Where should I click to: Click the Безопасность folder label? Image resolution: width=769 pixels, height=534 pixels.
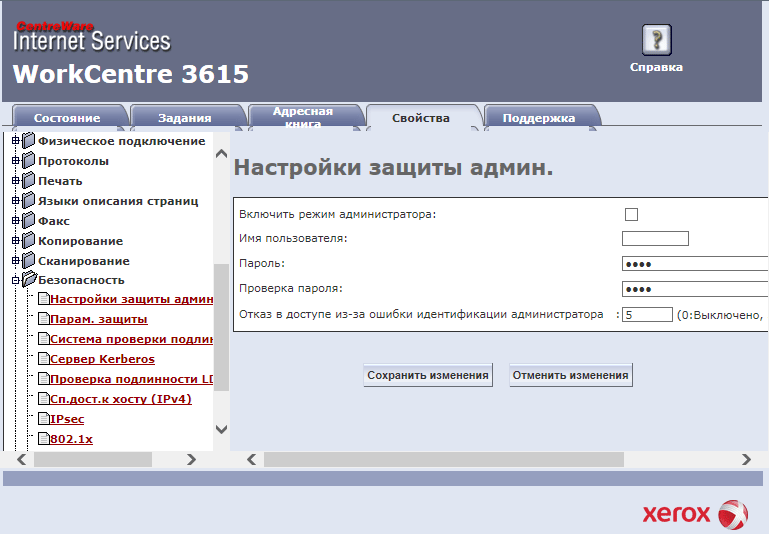pos(81,280)
